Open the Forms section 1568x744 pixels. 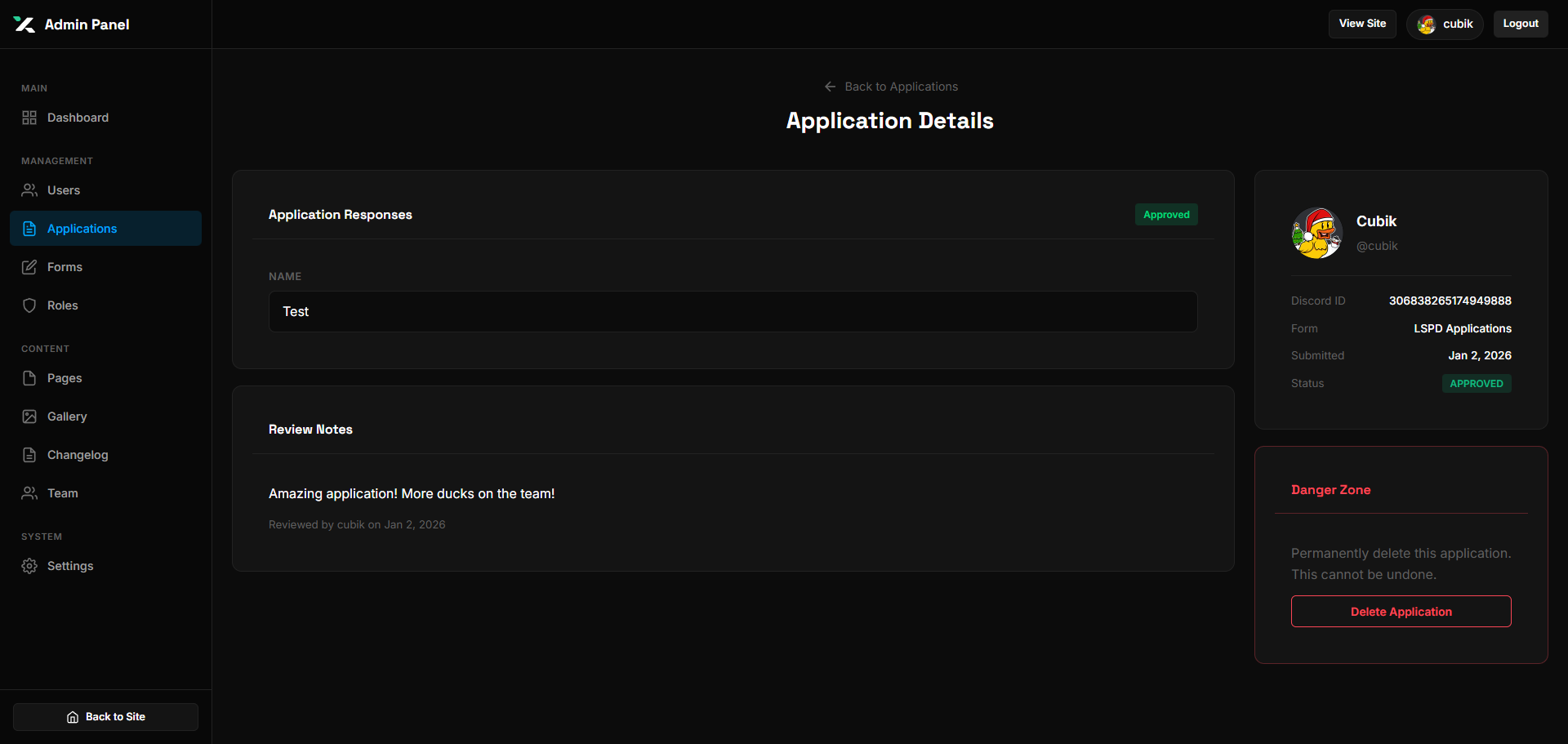click(x=106, y=267)
